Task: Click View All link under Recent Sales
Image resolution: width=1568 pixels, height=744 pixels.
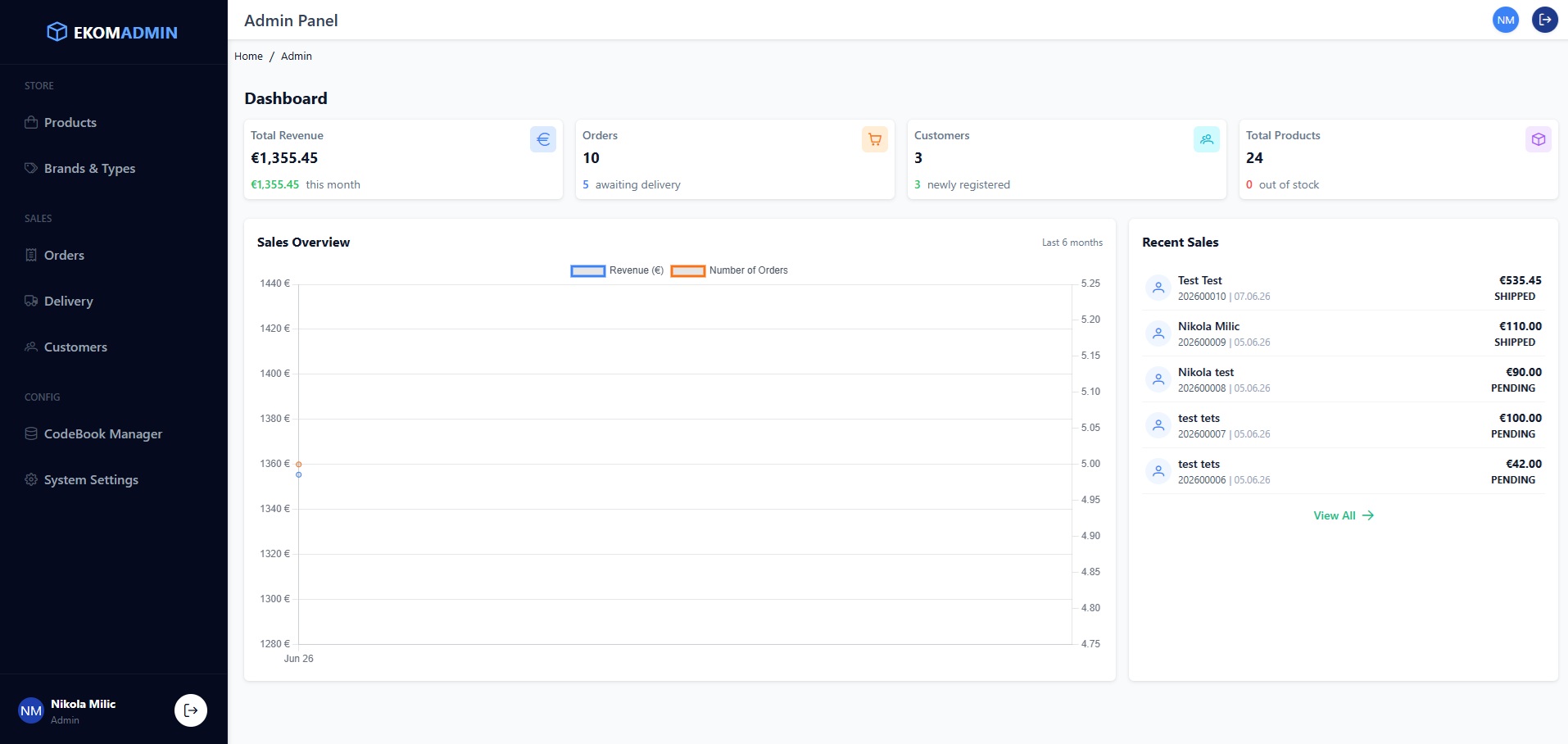Action: (1344, 515)
